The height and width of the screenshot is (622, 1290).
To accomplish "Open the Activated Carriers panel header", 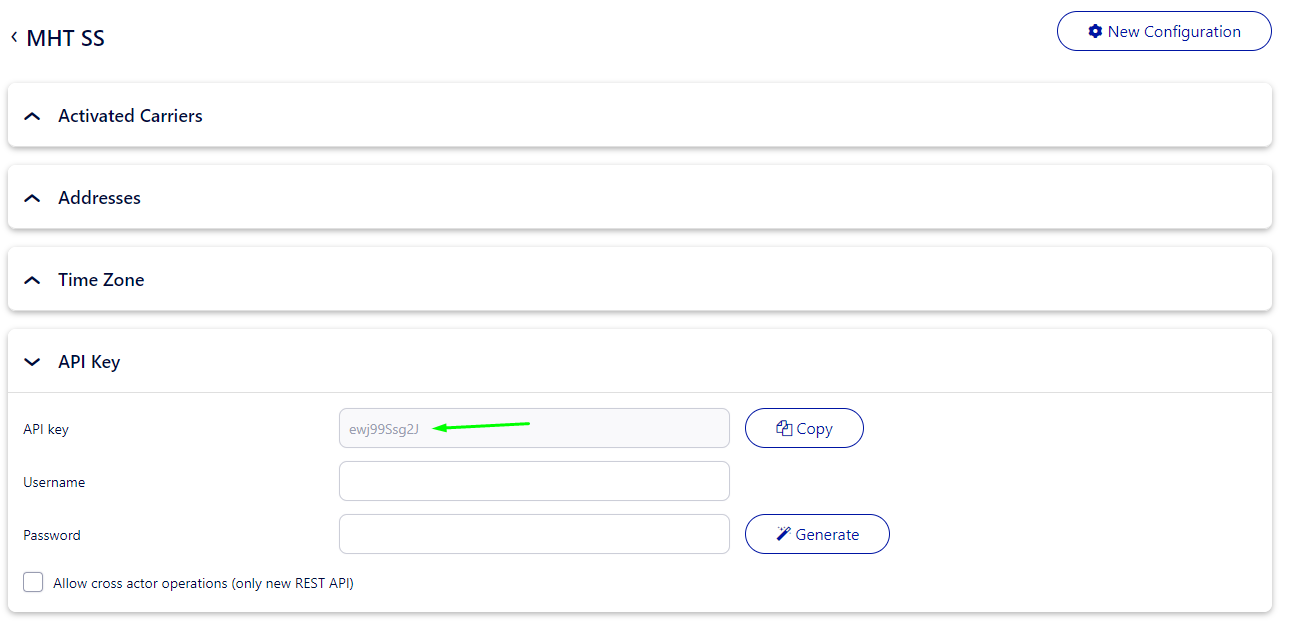I will click(x=130, y=116).
